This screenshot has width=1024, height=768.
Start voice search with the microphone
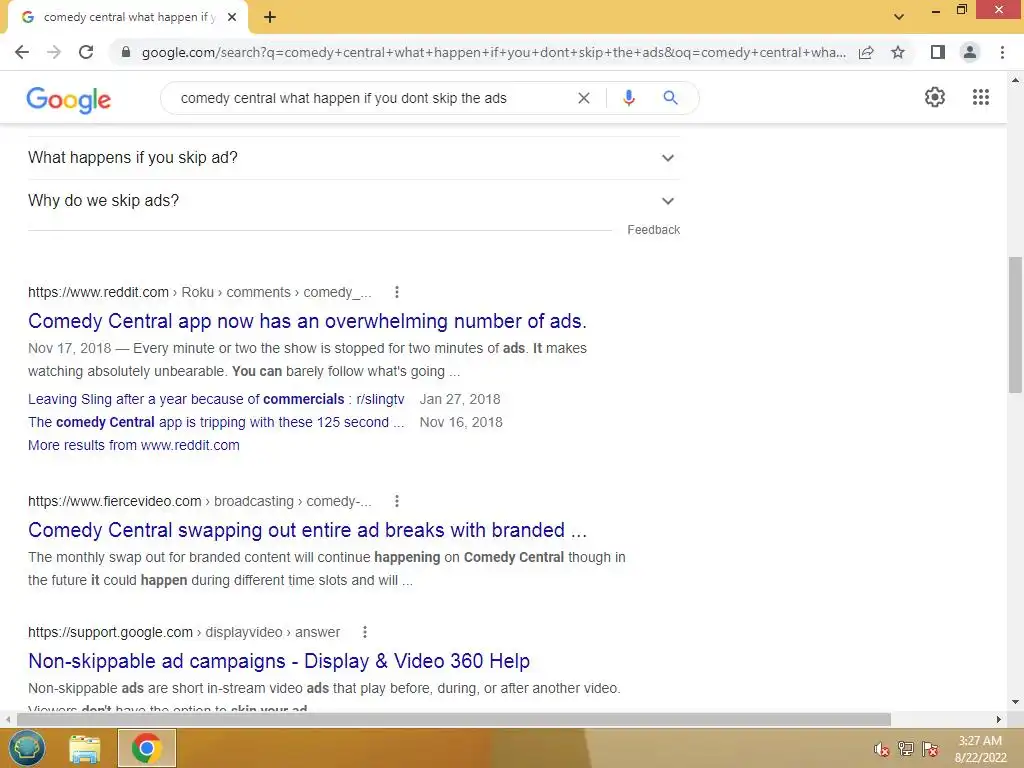point(629,98)
